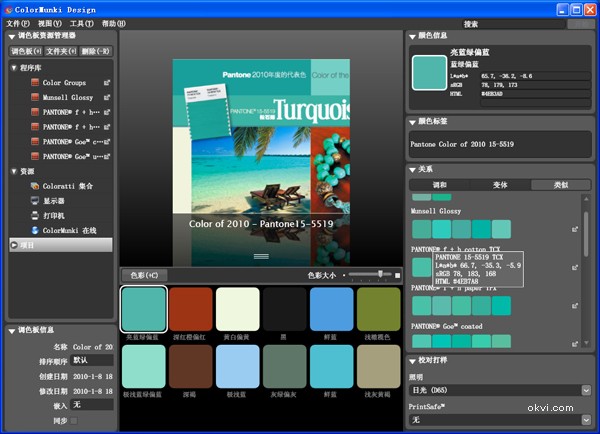Select the 浅橄榄色 olive swatch
This screenshot has width=600, height=434.
click(379, 309)
